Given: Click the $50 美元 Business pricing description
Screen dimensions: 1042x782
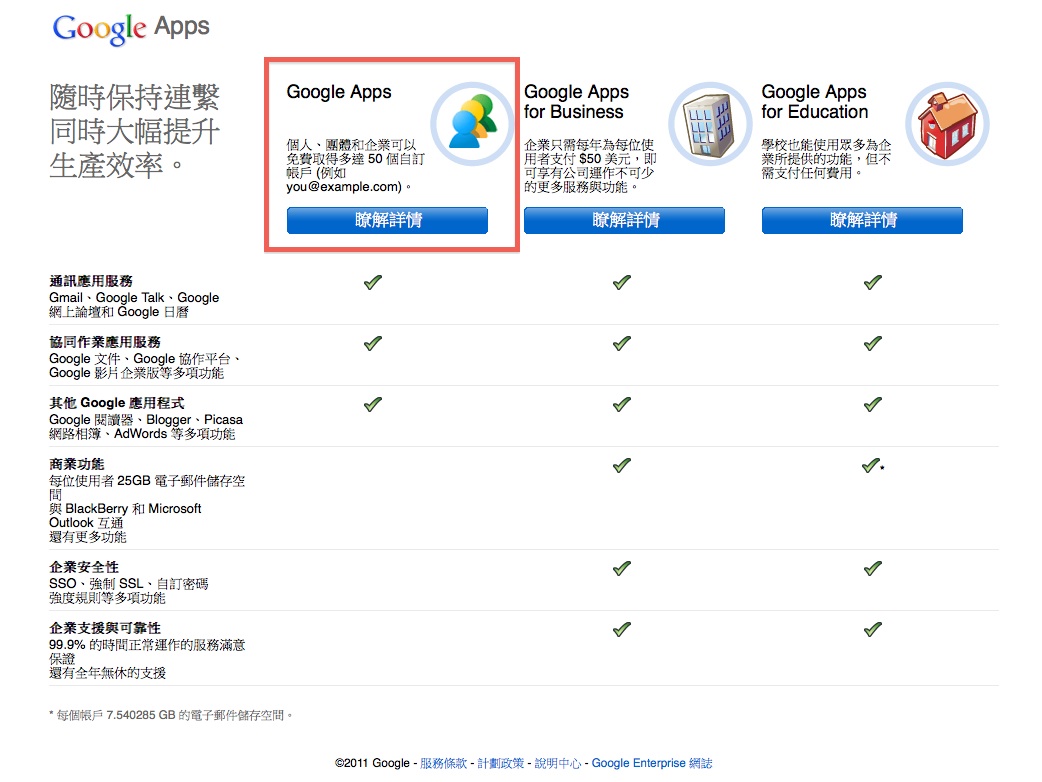Looking at the screenshot, I should 590,166.
